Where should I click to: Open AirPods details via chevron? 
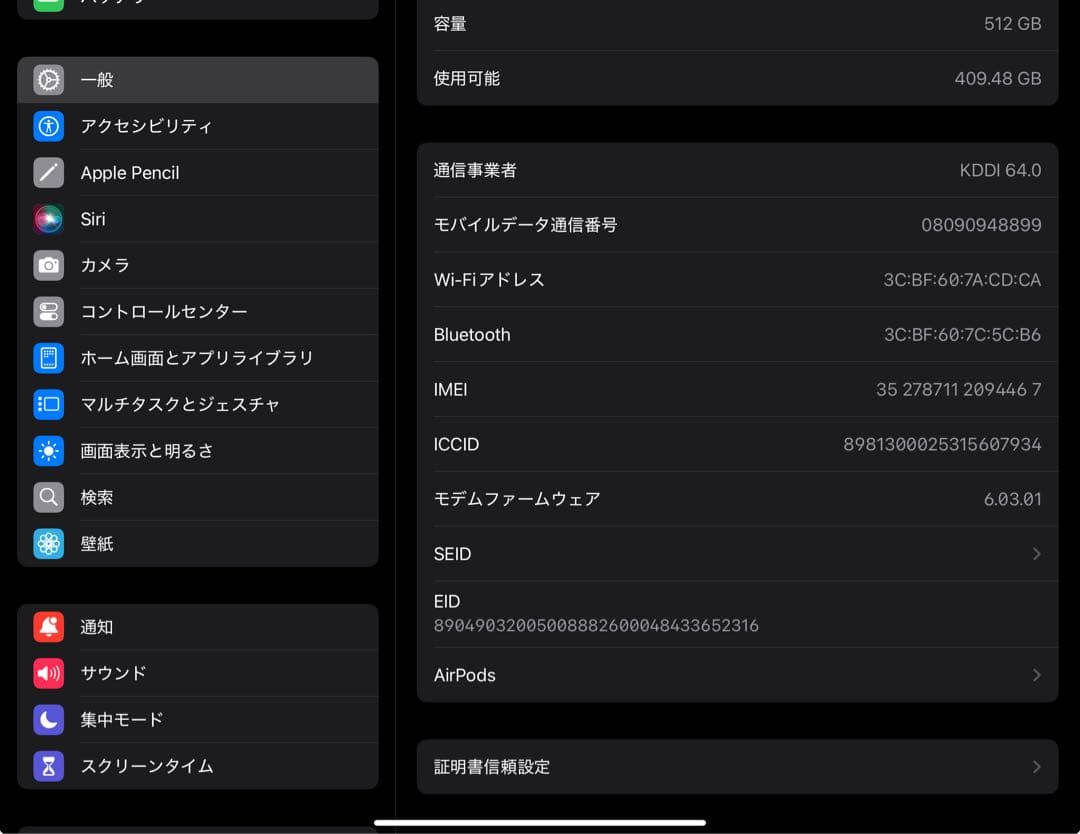[1036, 675]
